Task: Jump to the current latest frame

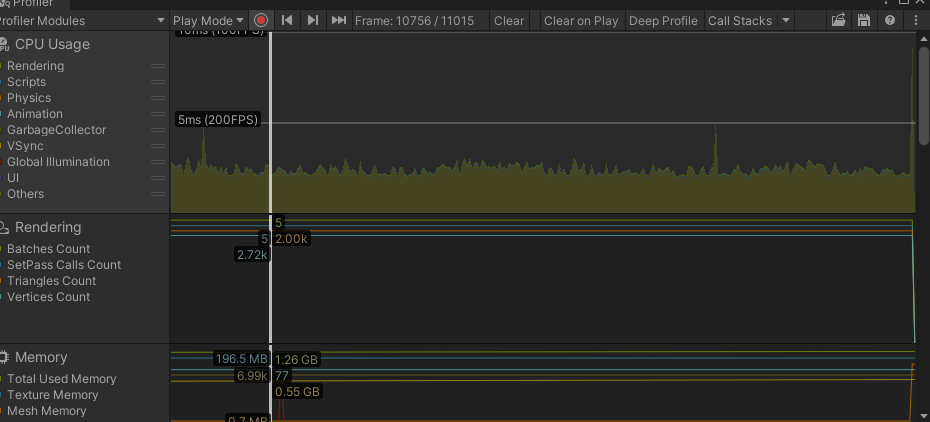Action: point(339,20)
